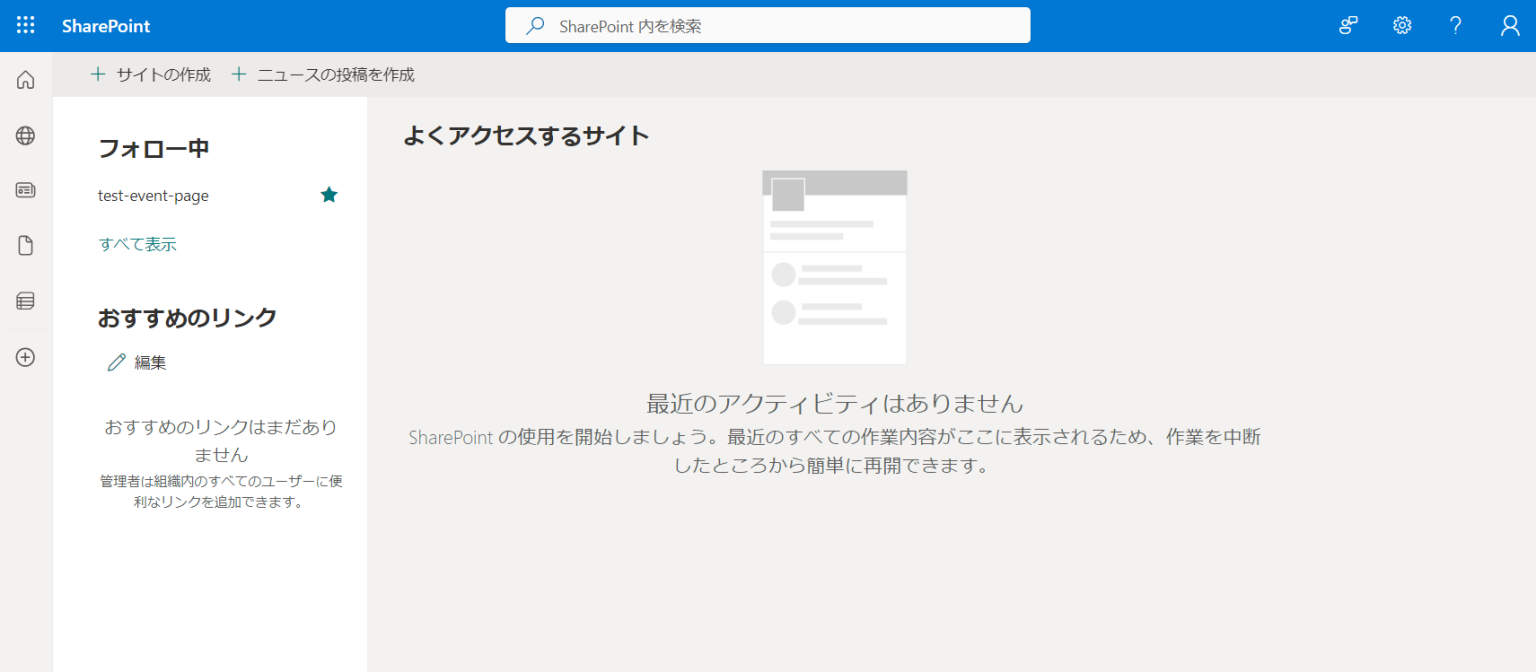Open My Sites via the globe icon
Screen dimensions: 1536x672
pyautogui.click(x=24, y=135)
